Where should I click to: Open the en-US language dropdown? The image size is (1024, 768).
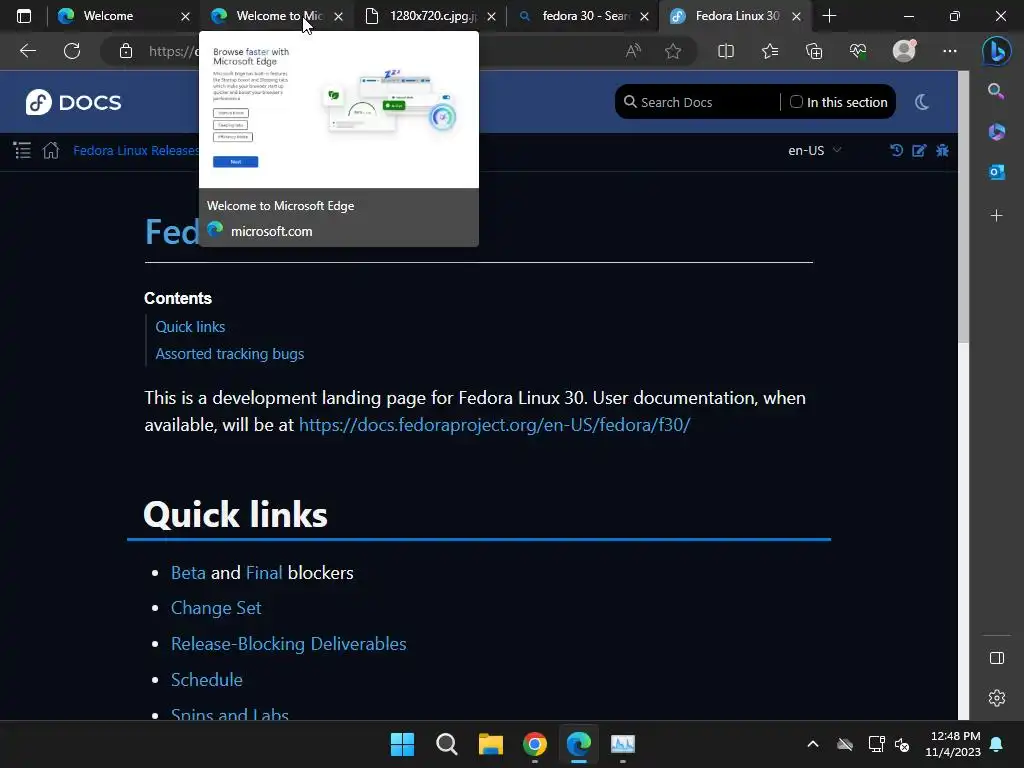point(814,151)
